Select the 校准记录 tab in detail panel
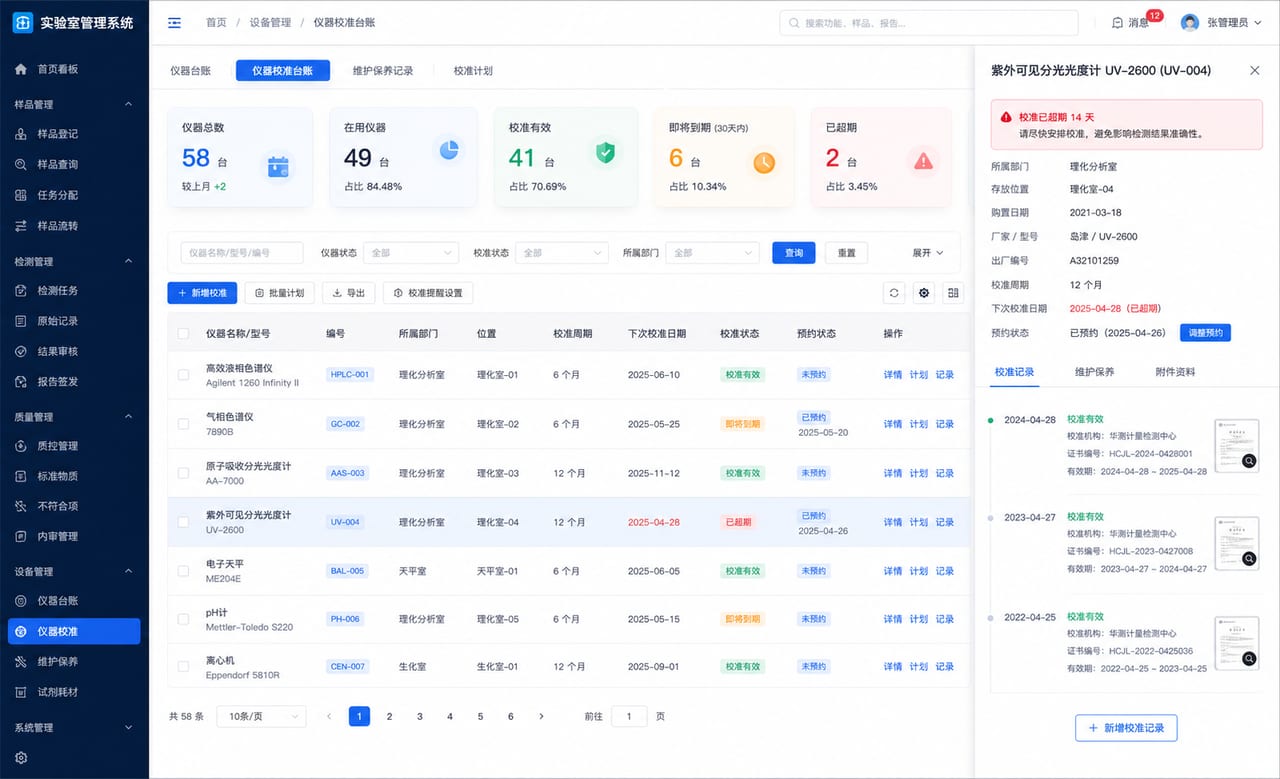The width and height of the screenshot is (1280, 779). click(1014, 372)
